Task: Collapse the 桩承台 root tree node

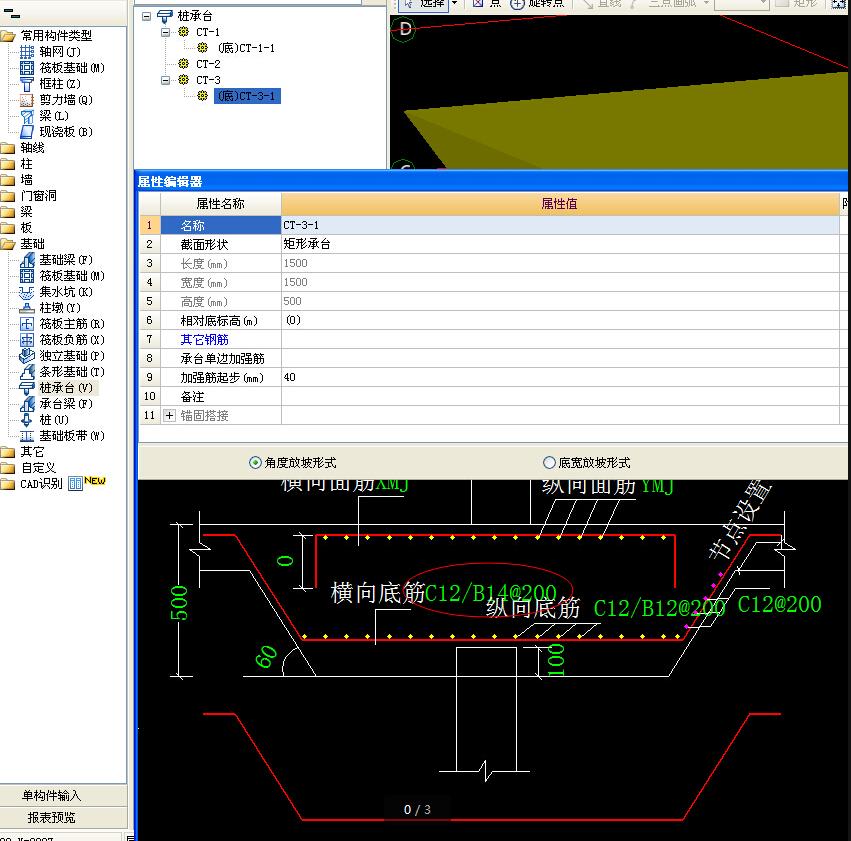Action: (147, 16)
